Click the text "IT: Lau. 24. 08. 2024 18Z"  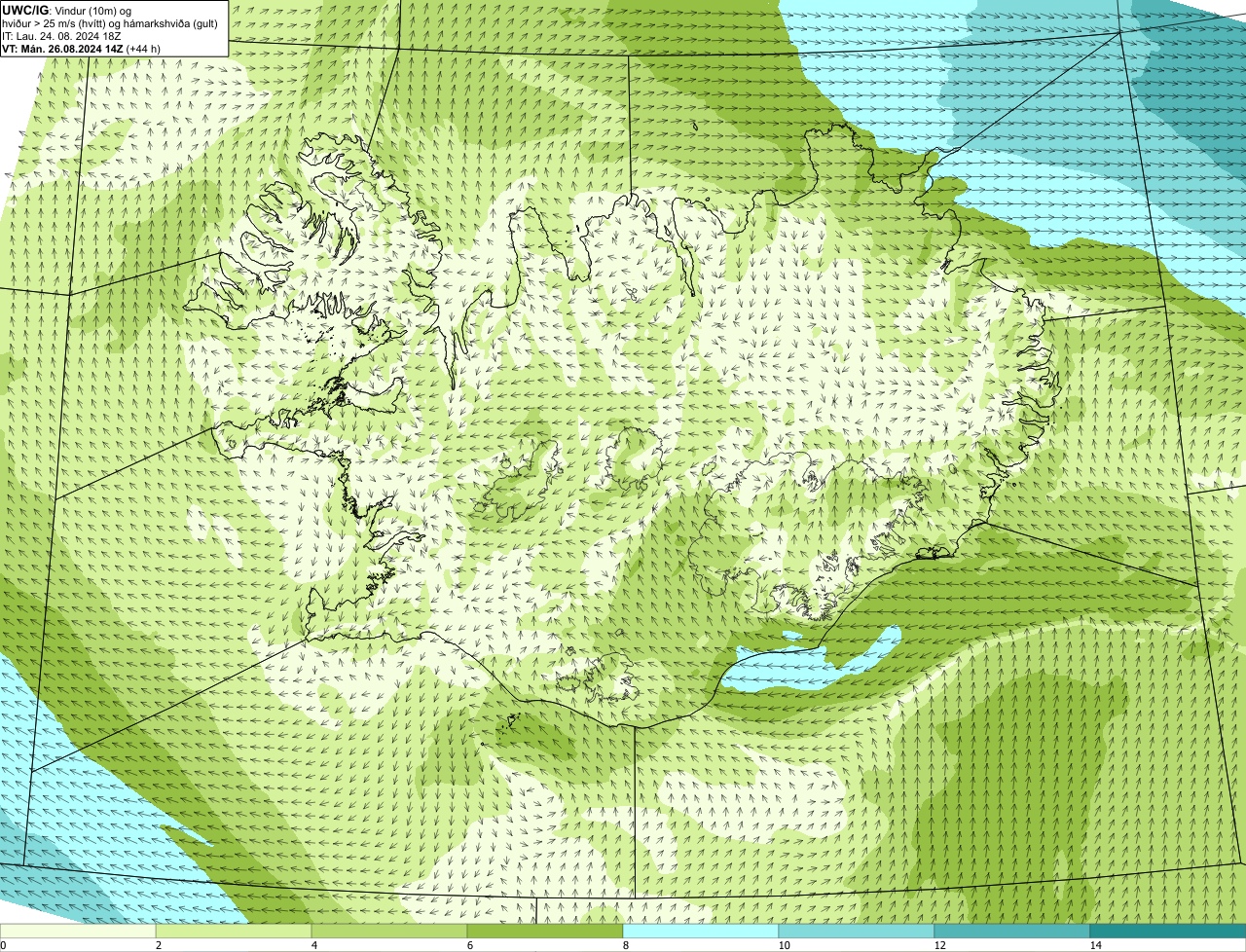coord(61,36)
